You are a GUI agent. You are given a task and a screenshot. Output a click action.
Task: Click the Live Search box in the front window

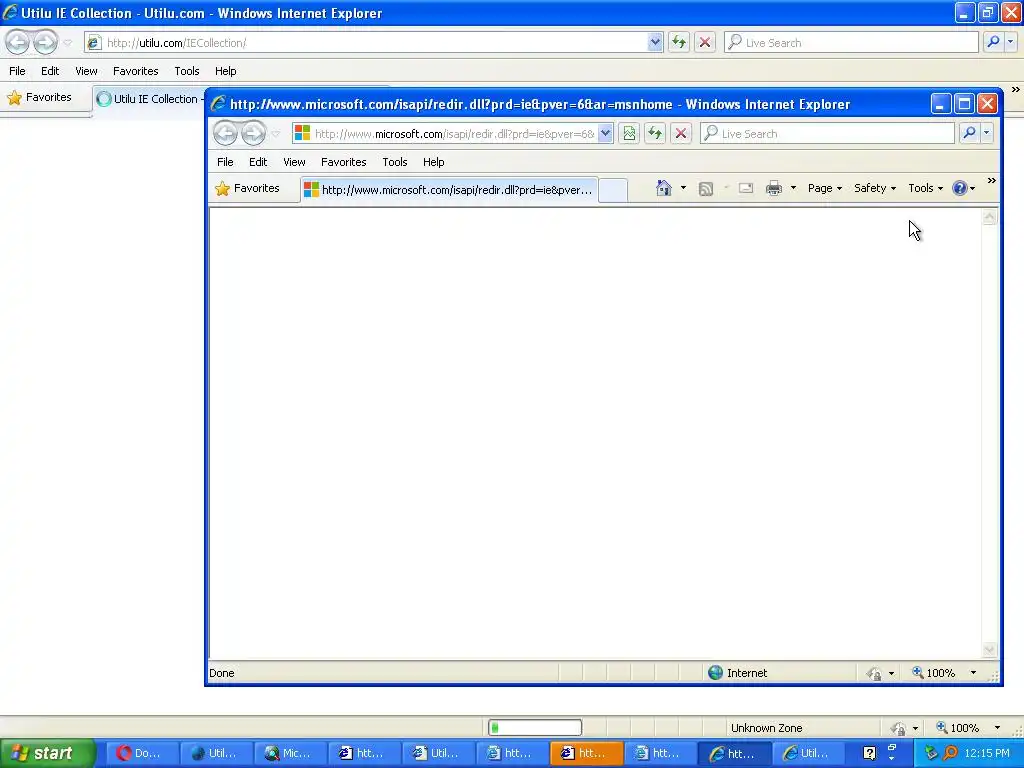click(x=827, y=133)
